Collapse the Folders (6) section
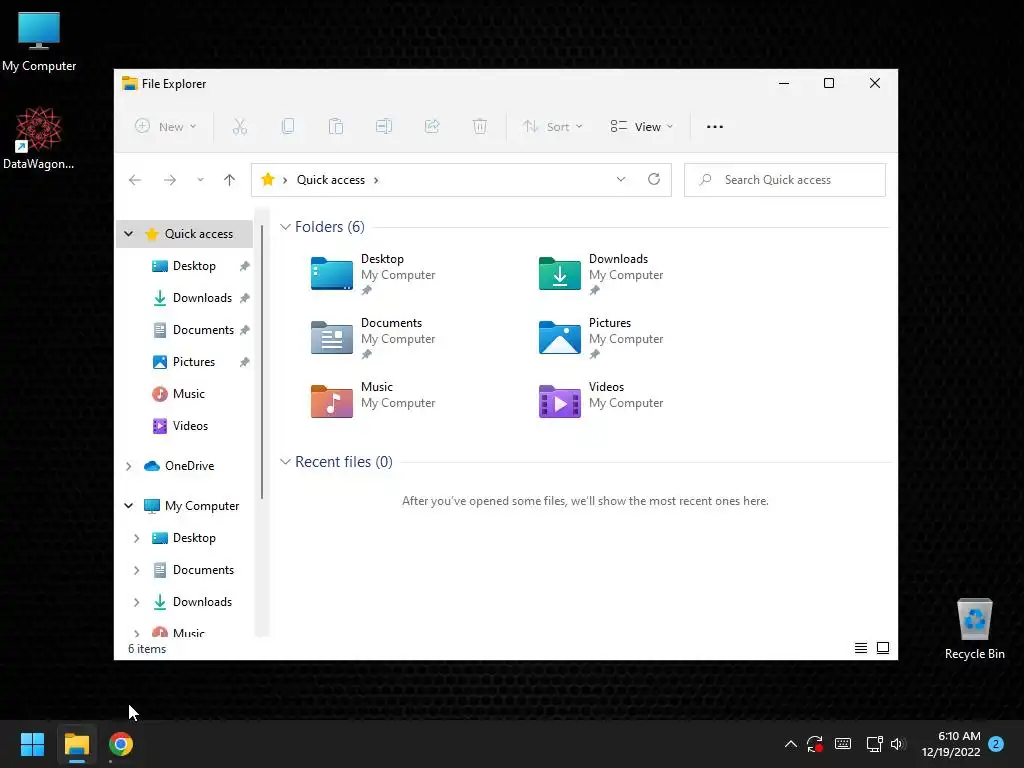The image size is (1024, 768). (x=285, y=227)
